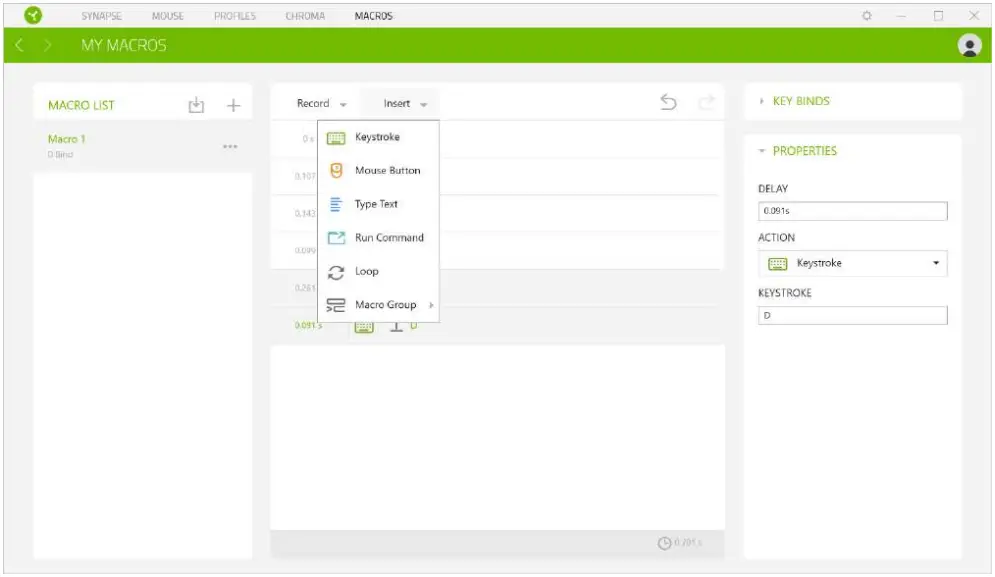Open Macro 1 more options ellipsis
Viewport: 995px width, 577px height.
230,147
